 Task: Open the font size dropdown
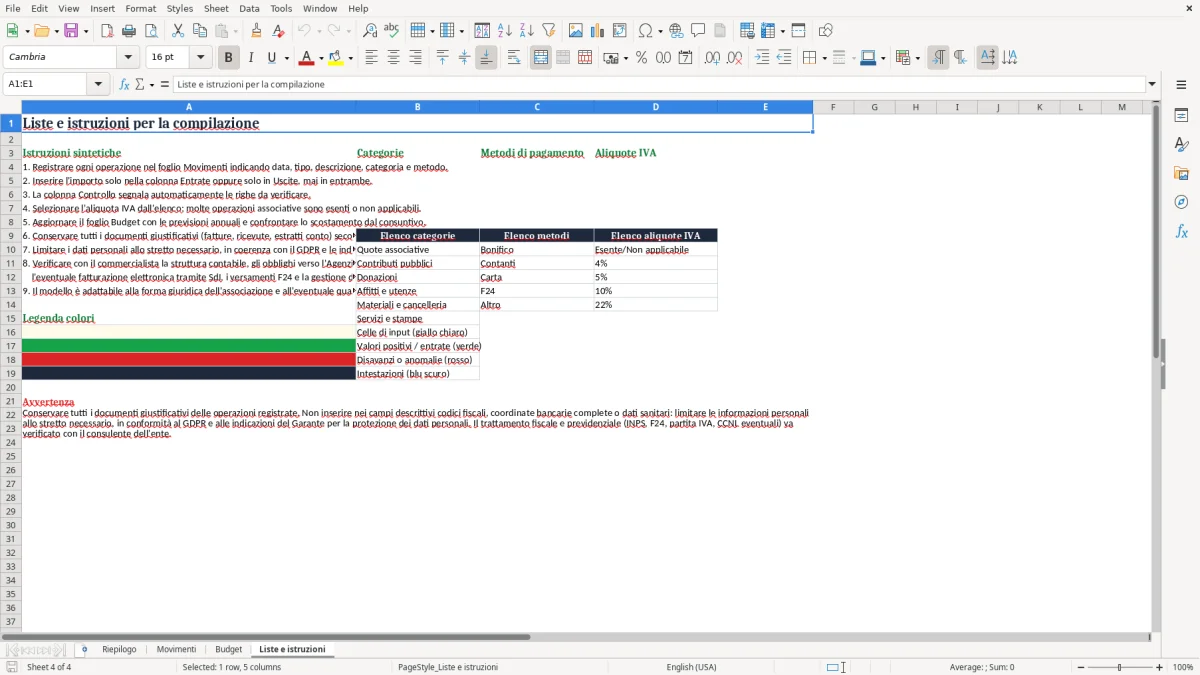(200, 58)
